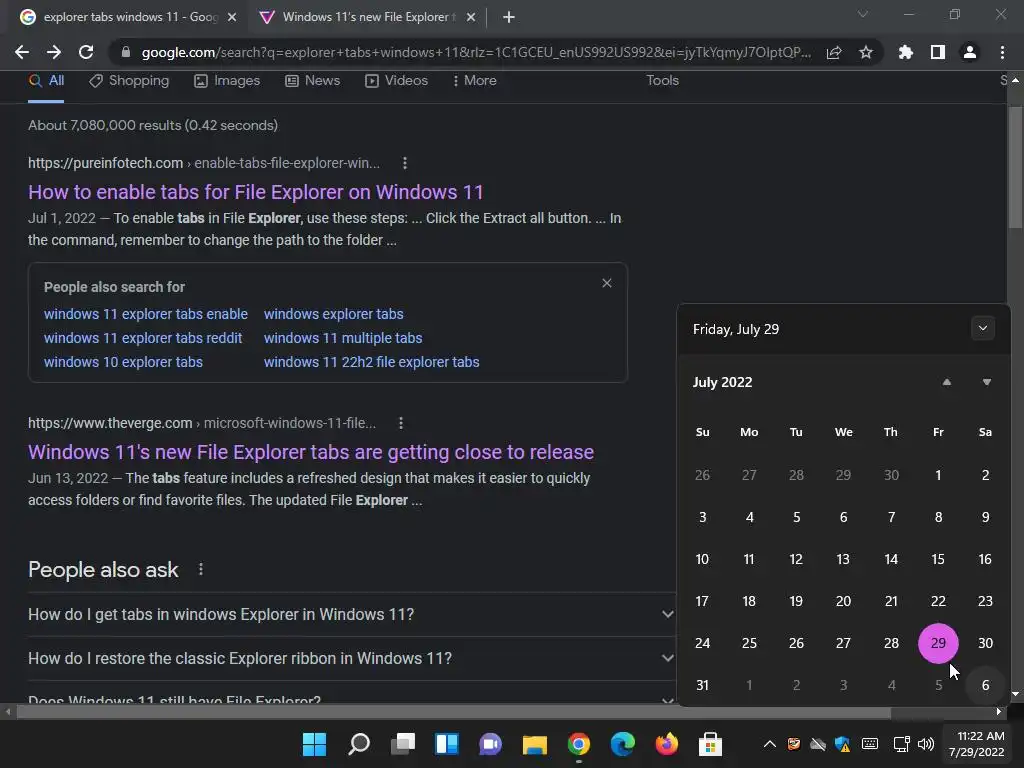
Task: Close the Windows 11's new File Explorer tab
Action: tap(471, 18)
